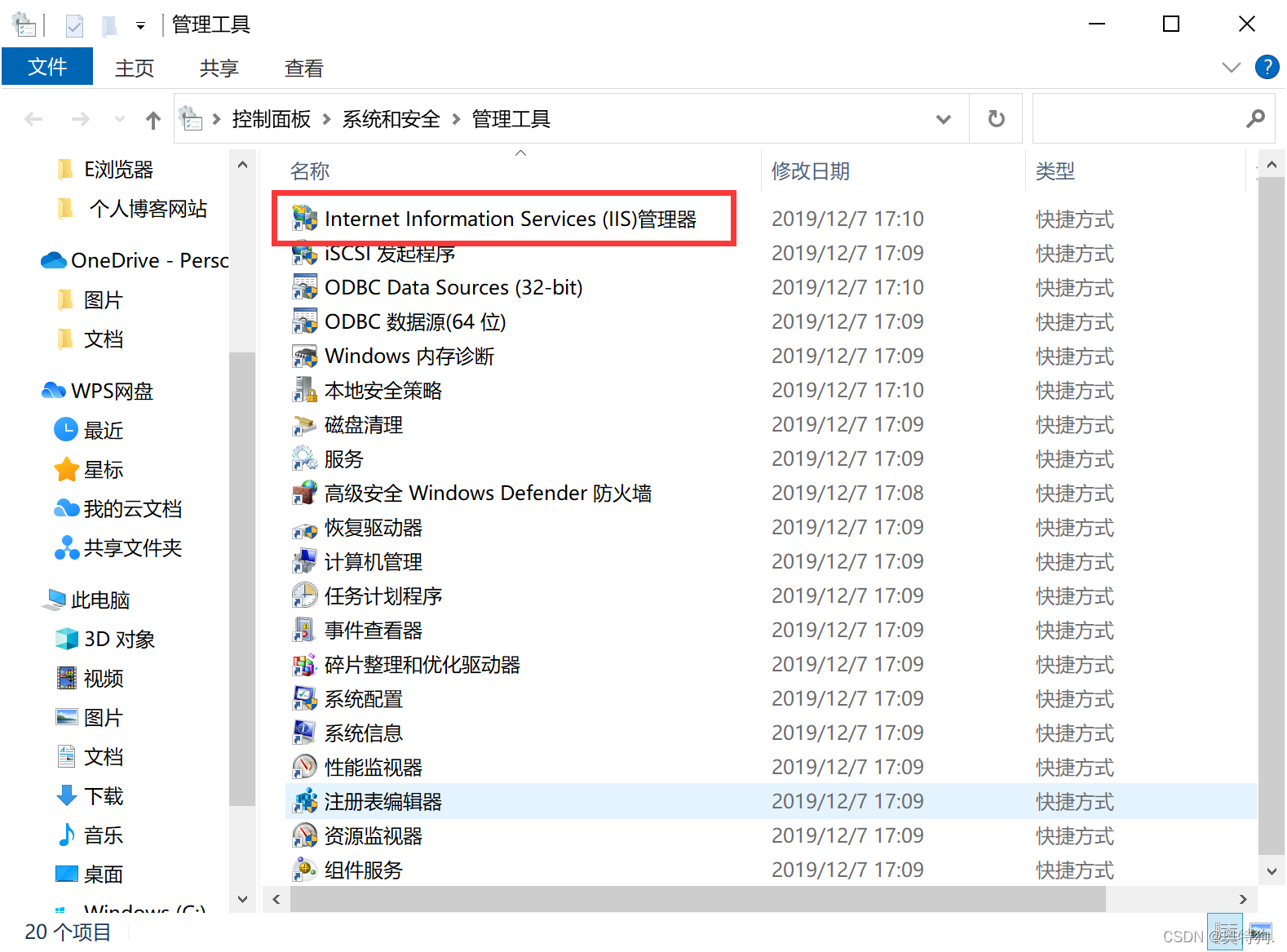Click the help question mark icon
The height and width of the screenshot is (952, 1287).
[x=1267, y=67]
